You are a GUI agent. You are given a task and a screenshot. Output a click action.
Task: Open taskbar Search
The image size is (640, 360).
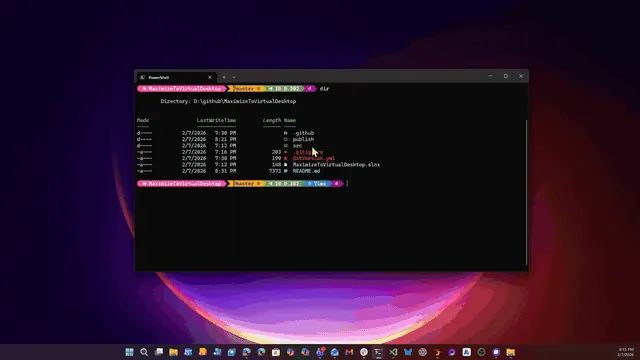coord(144,352)
